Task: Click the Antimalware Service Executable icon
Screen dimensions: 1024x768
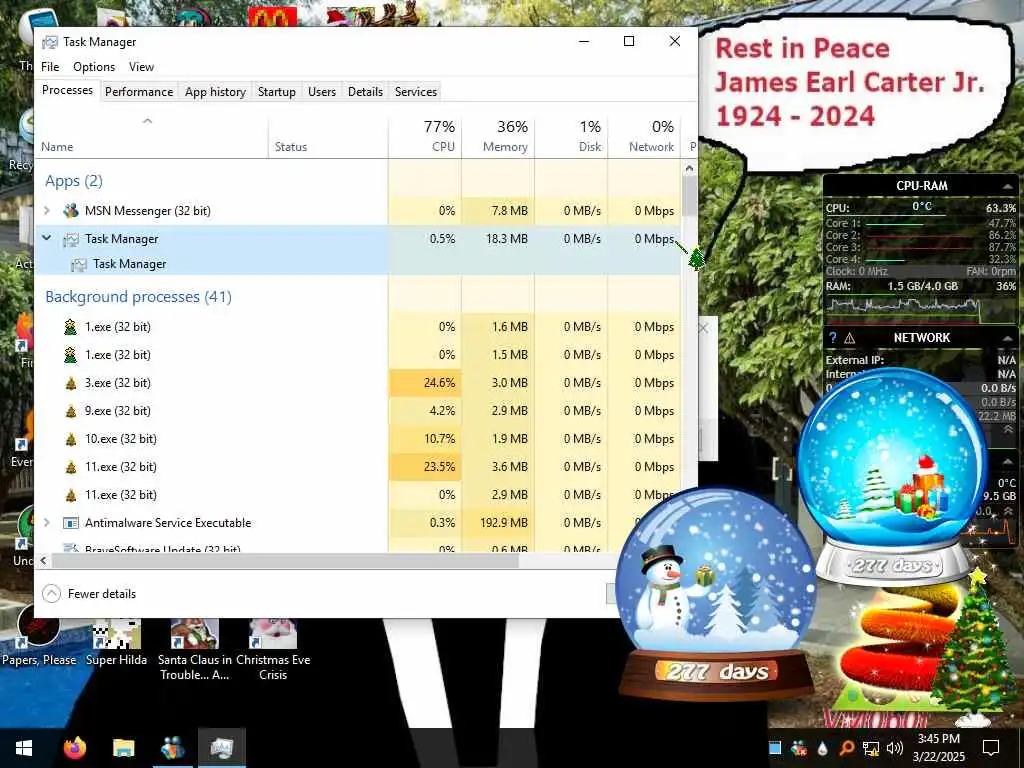Action: 71,523
